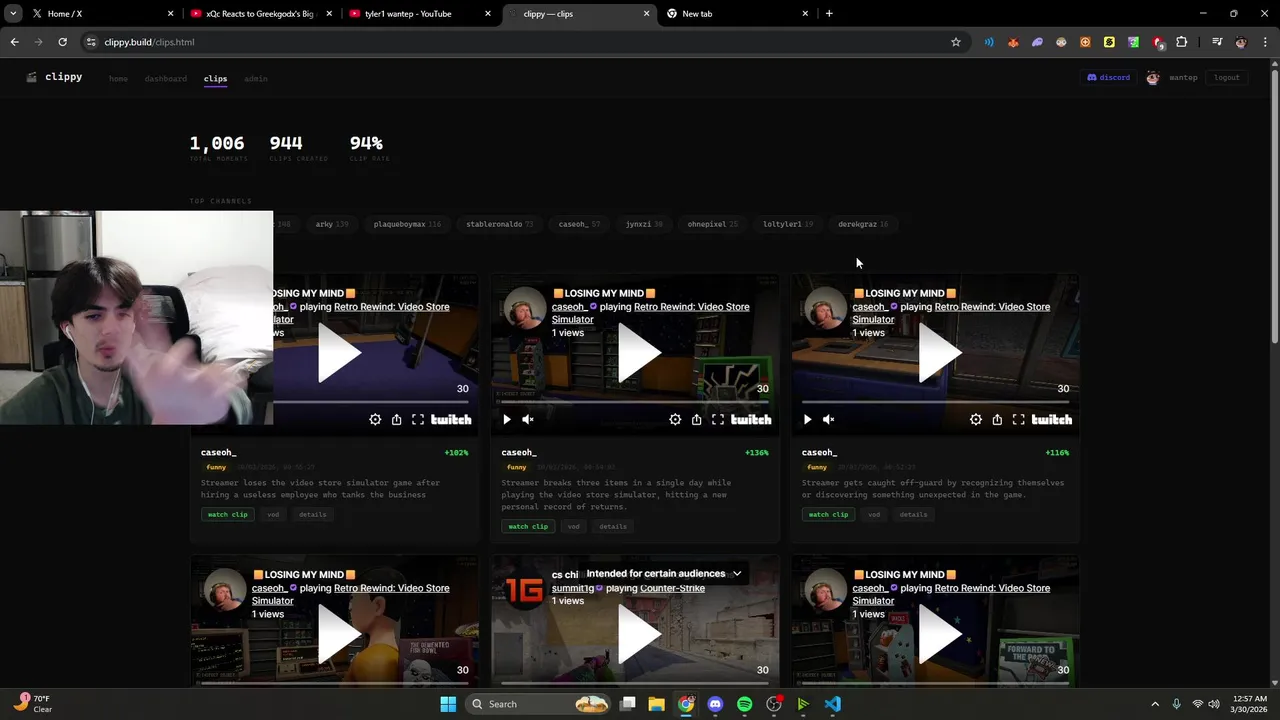Click the clippy logo
Image resolution: width=1280 pixels, height=720 pixels.
click(x=55, y=77)
